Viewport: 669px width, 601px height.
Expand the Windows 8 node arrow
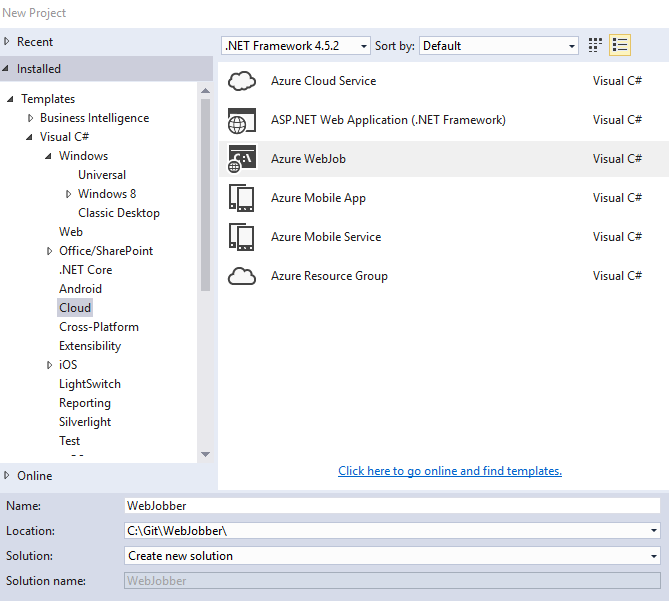pos(68,194)
